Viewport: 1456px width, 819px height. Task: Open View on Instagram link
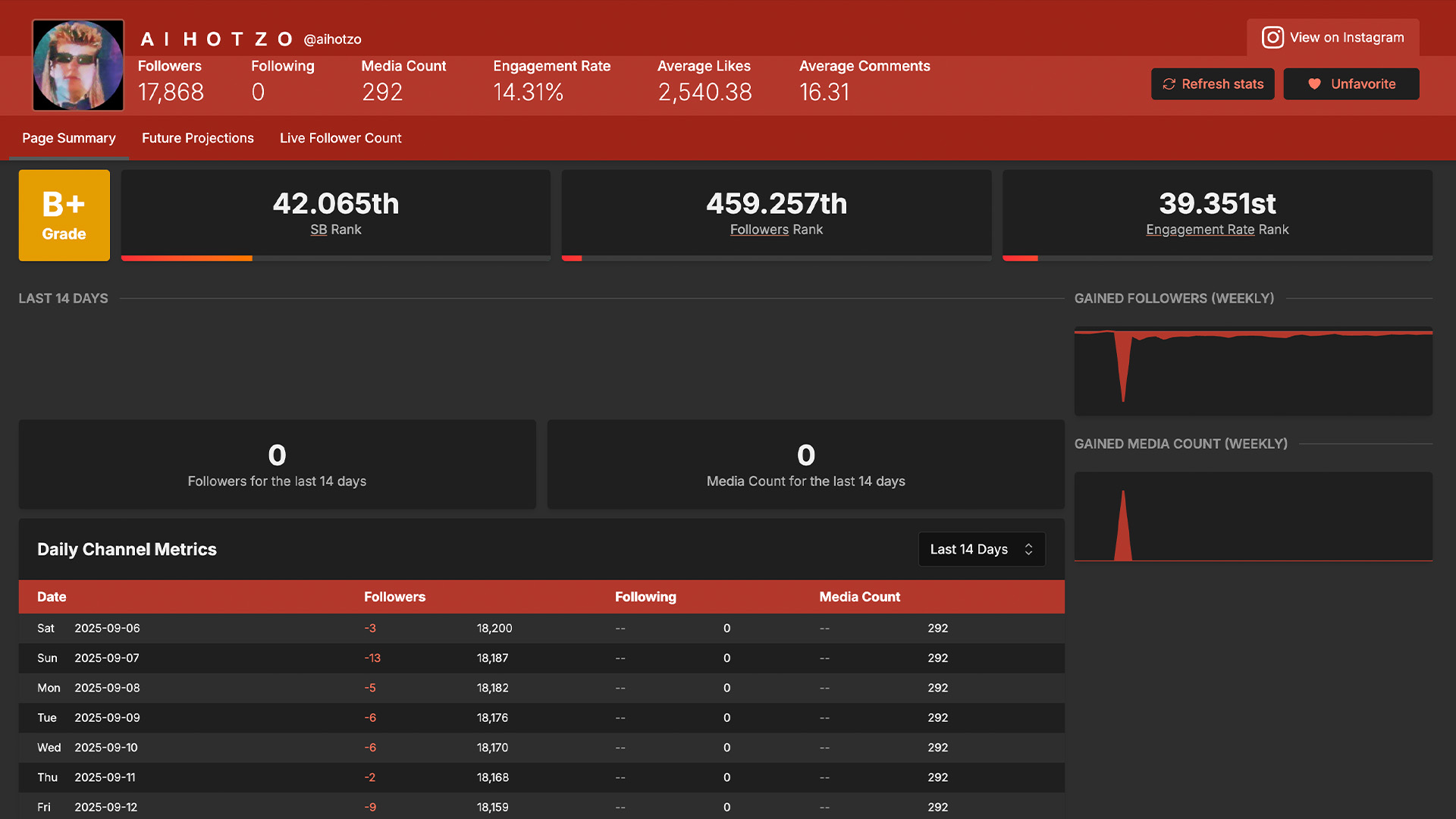1332,37
